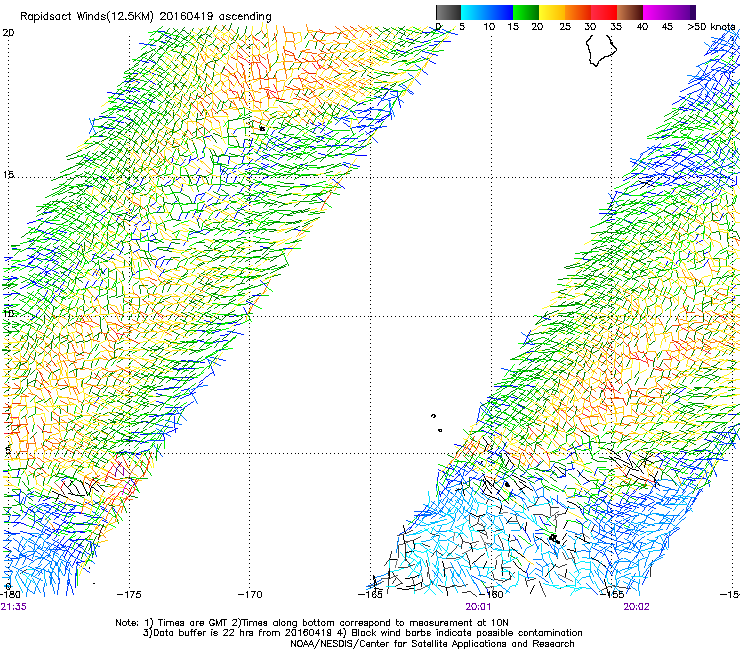The width and height of the screenshot is (740, 650).
Task: Click the green 15–20 knots legend swatch
Action: pyautogui.click(x=526, y=12)
